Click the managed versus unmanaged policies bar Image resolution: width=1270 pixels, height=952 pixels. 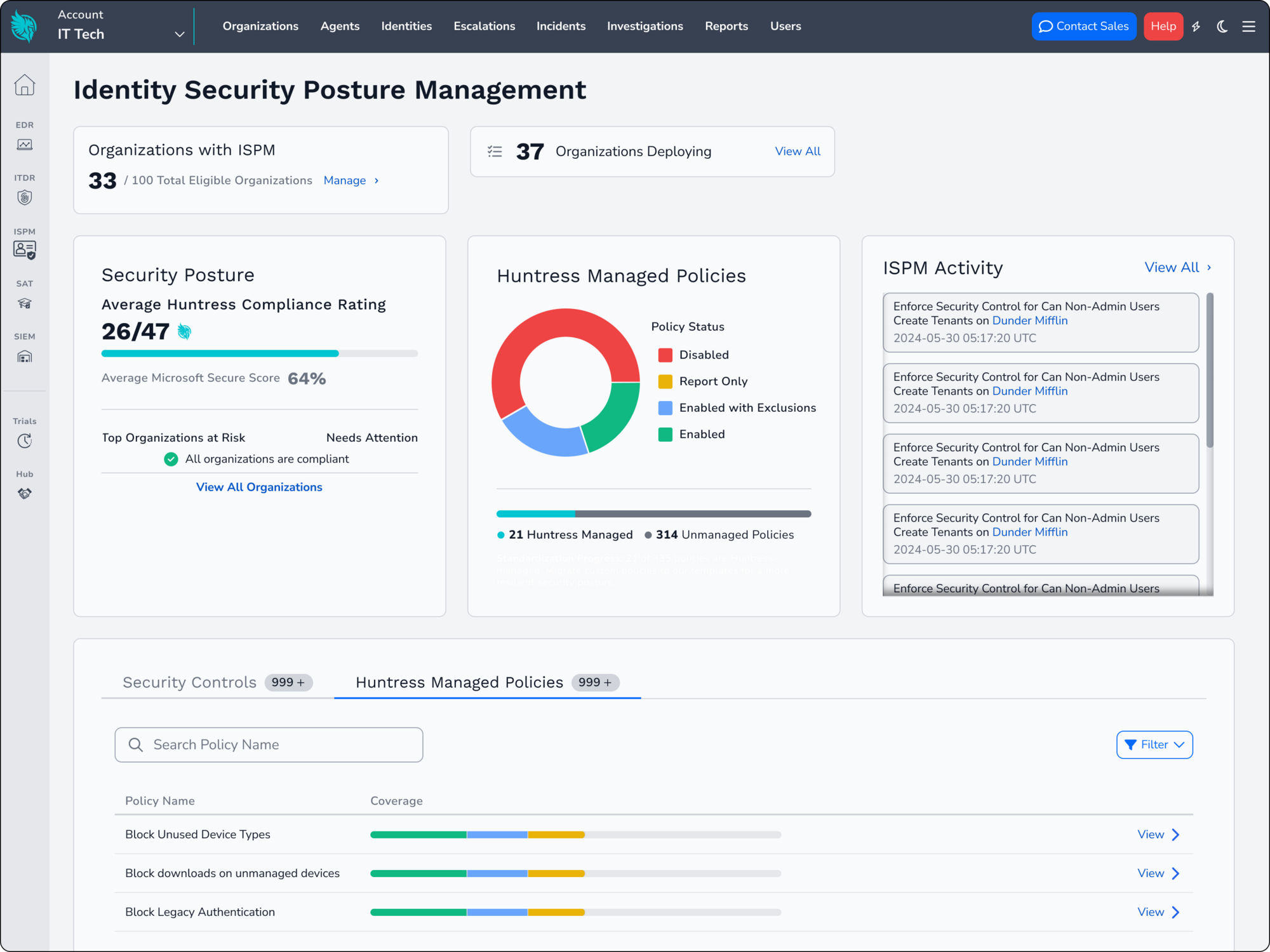point(653,514)
